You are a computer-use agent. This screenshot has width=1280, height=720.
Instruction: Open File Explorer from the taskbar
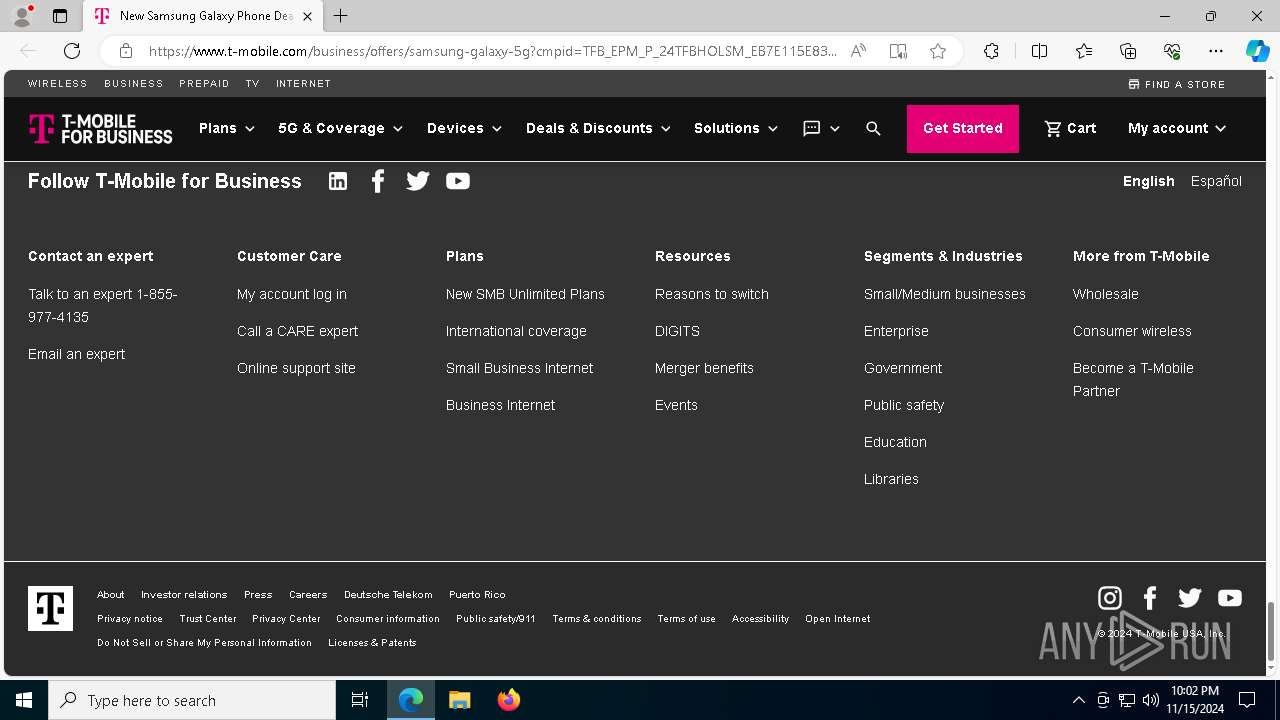[460, 700]
